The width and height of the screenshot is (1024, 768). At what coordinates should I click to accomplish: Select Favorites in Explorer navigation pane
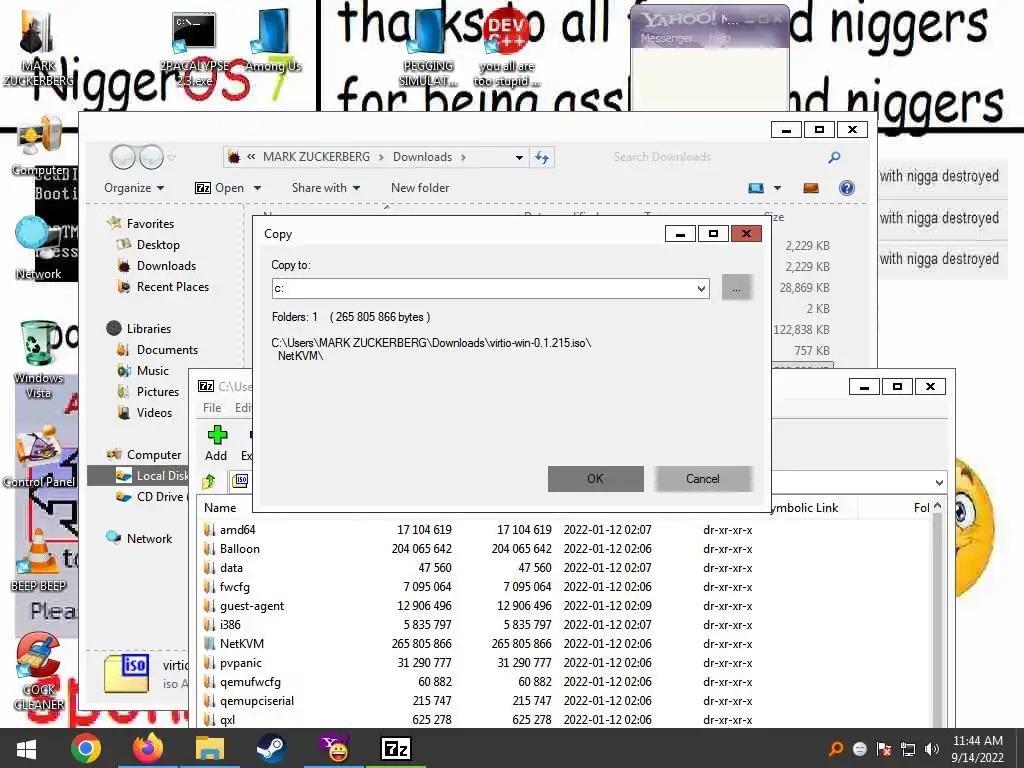click(150, 223)
